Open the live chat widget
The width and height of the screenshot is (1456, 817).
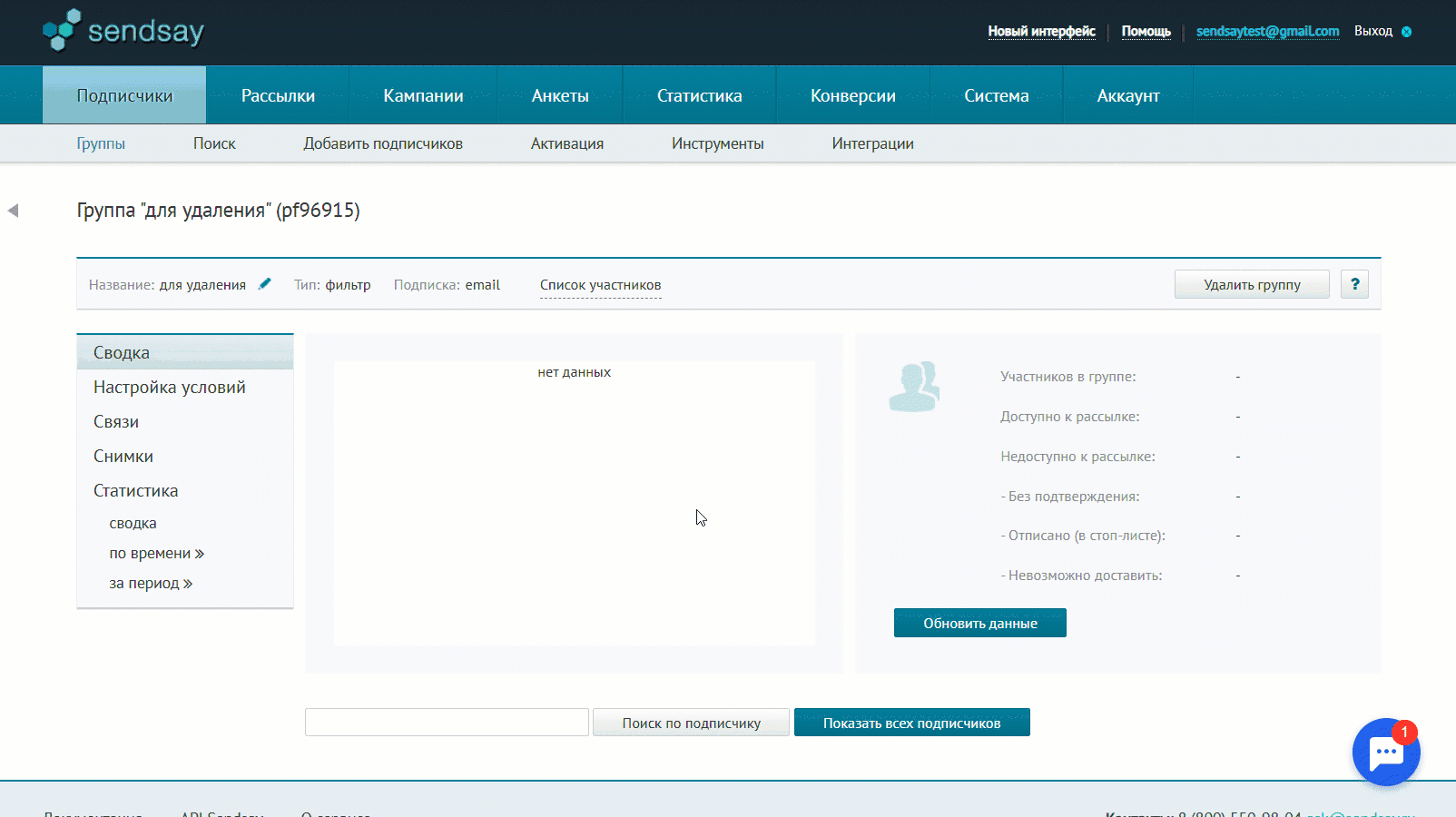(x=1385, y=752)
